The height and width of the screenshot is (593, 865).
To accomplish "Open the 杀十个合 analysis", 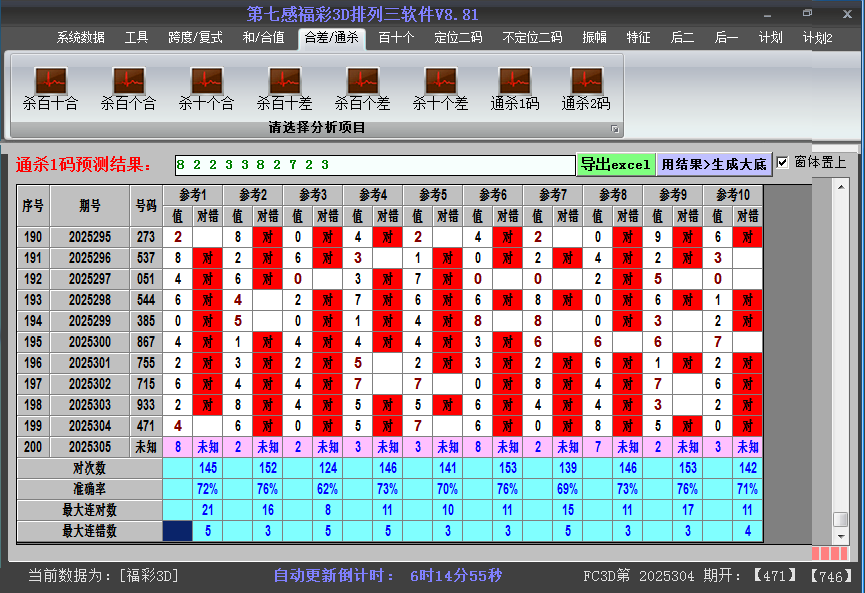I will click(206, 81).
